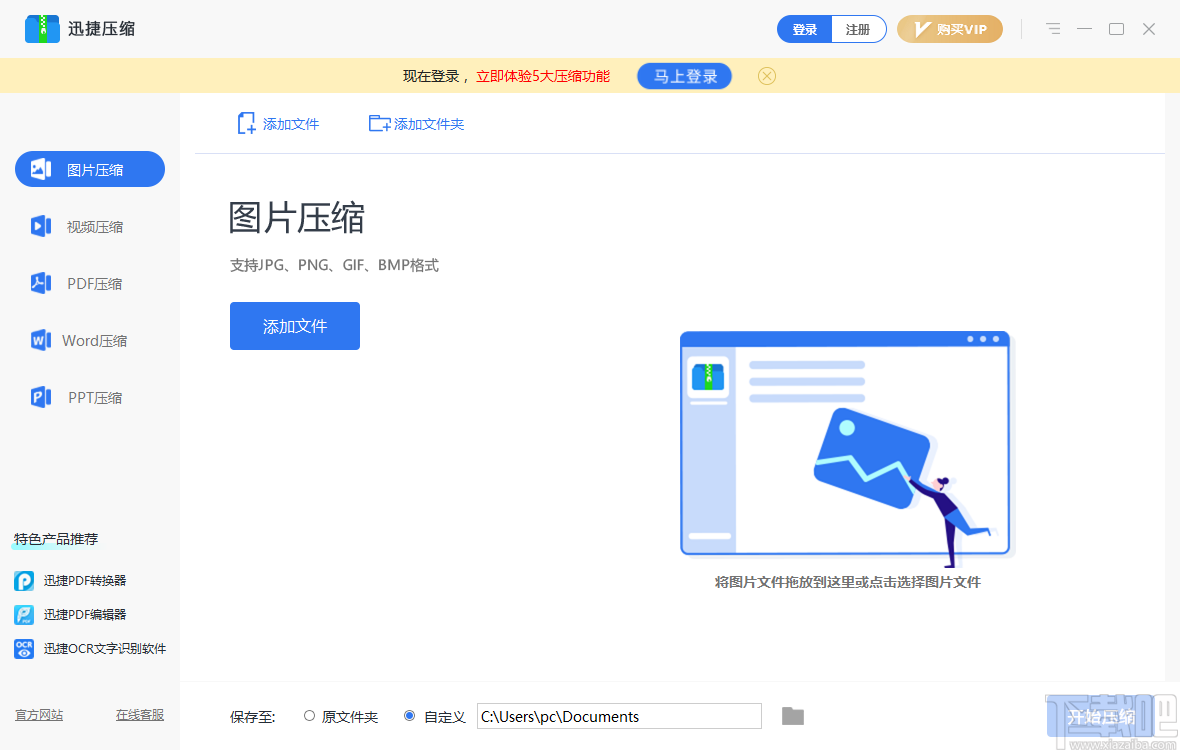Viewport: 1180px width, 750px height.
Task: Open the PPT压缩 tool
Action: click(x=89, y=397)
